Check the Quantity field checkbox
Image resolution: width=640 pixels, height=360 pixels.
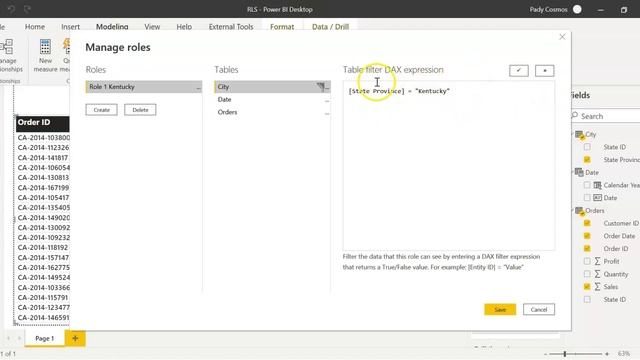point(587,274)
